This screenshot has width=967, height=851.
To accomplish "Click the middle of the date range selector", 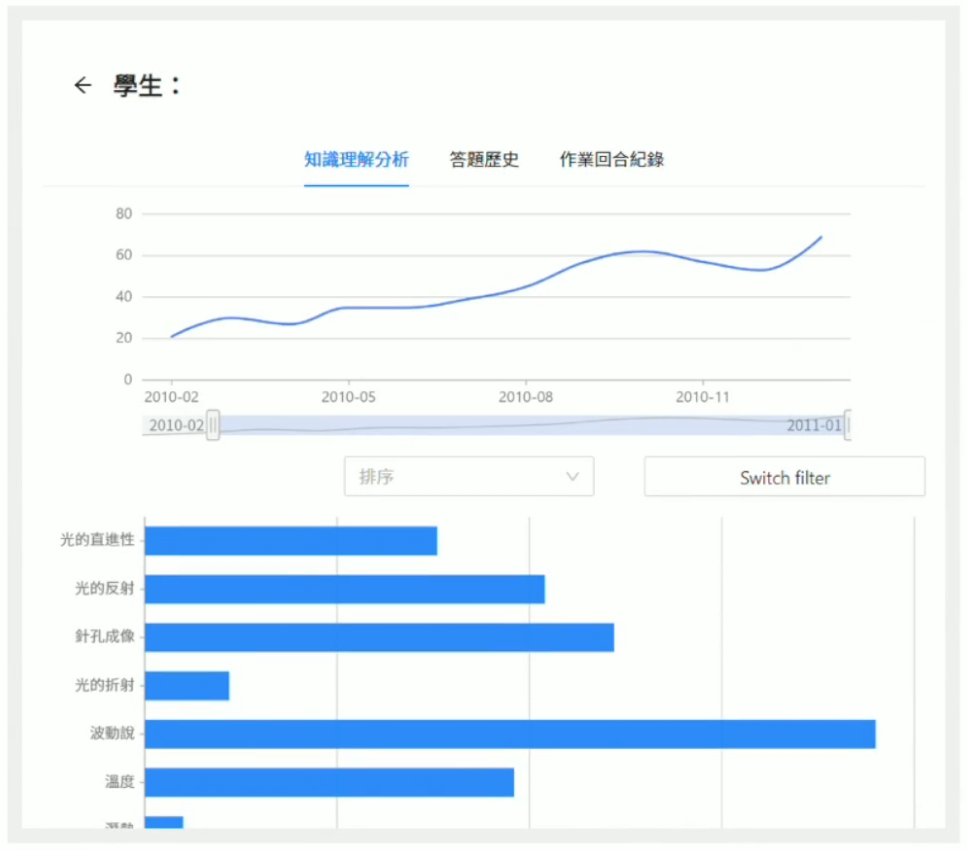I will pyautogui.click(x=530, y=425).
